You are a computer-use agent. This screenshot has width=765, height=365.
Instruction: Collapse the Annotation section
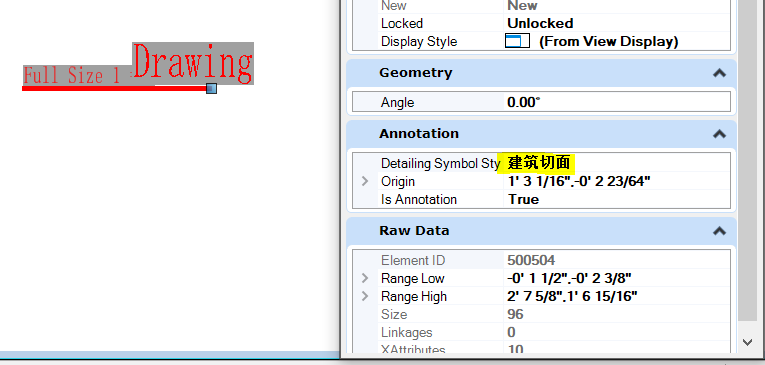[x=719, y=134]
